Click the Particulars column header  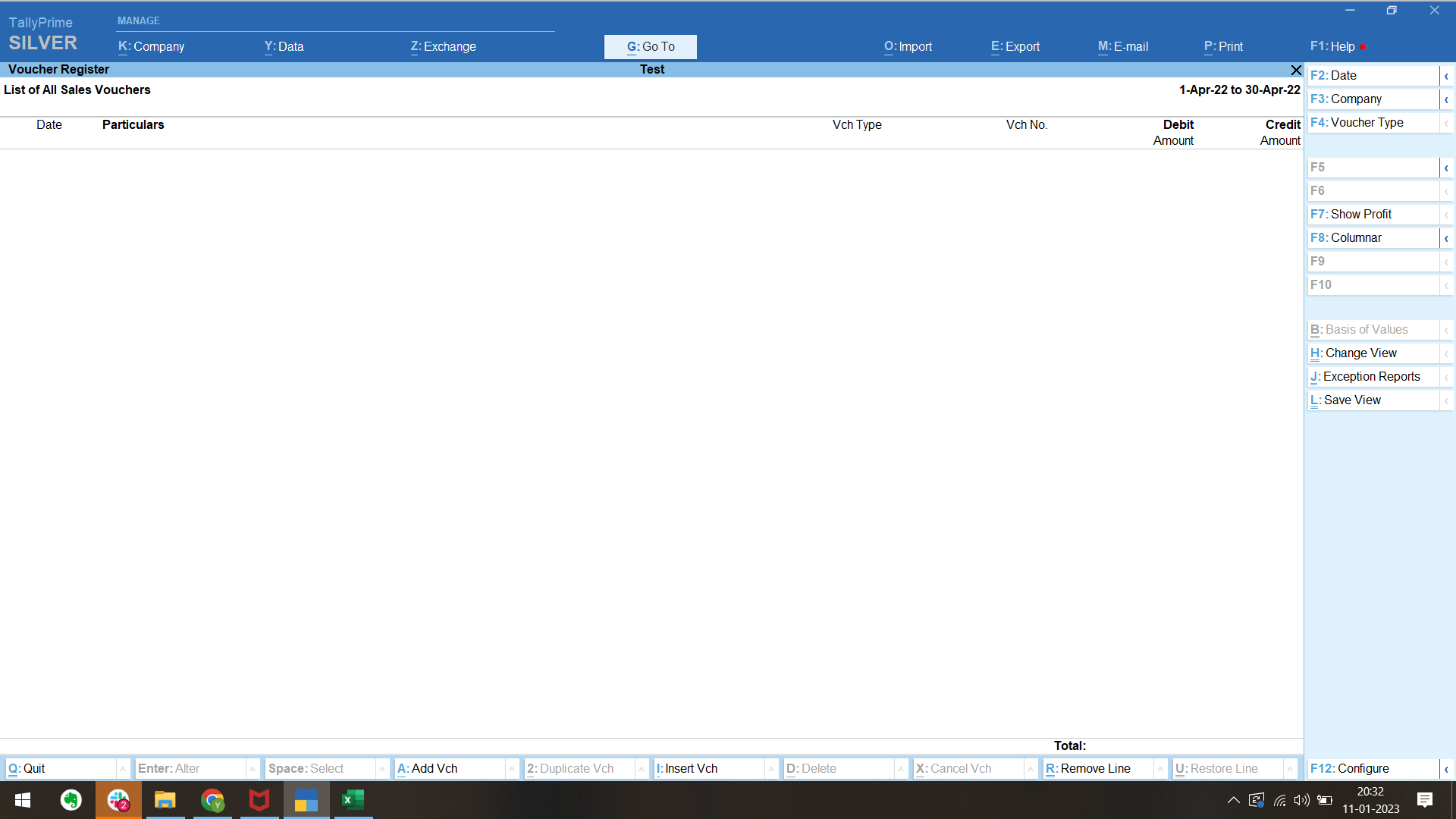click(x=133, y=125)
